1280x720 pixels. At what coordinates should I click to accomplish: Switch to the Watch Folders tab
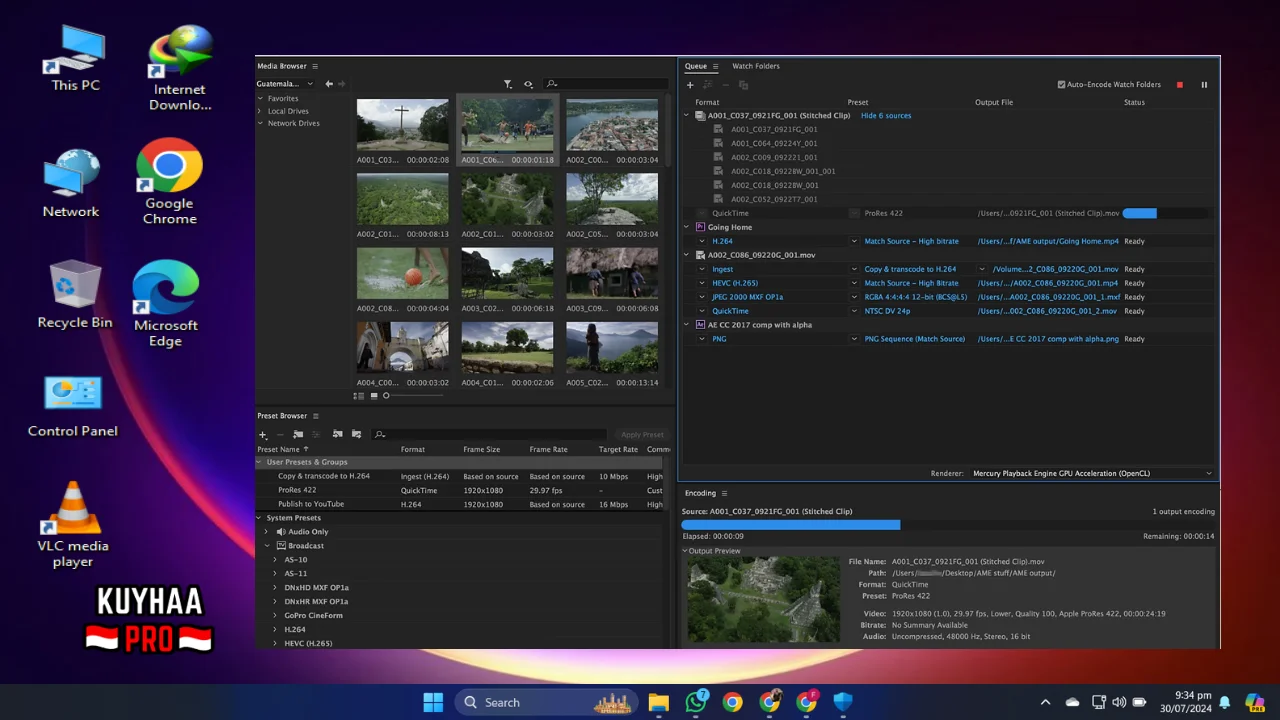[x=756, y=66]
